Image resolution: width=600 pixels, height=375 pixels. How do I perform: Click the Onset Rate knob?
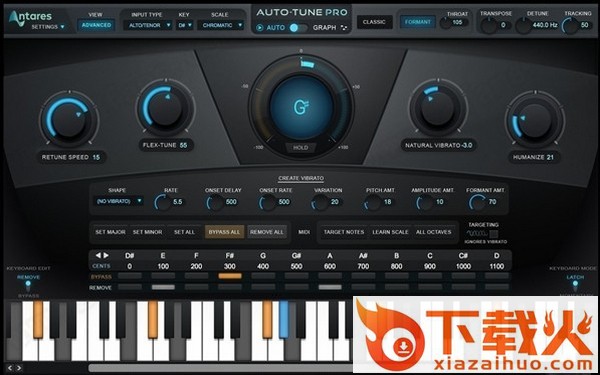[x=267, y=202]
